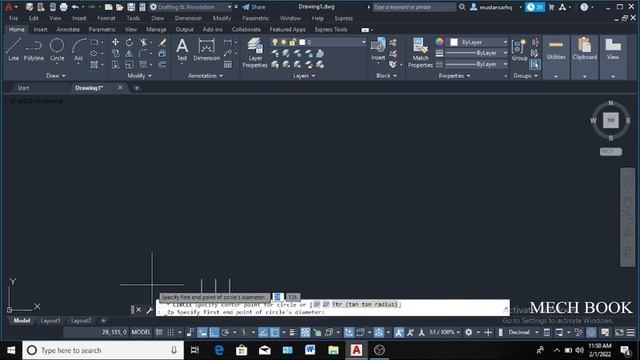Click the WCS button under the ViewCube
Image resolution: width=640 pixels, height=360 pixels.
click(x=611, y=151)
